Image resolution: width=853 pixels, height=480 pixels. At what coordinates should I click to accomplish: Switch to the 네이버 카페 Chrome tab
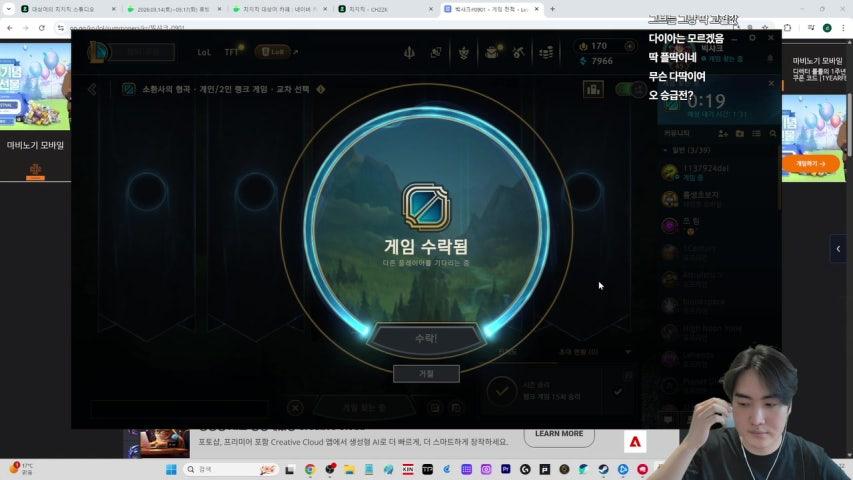[279, 9]
